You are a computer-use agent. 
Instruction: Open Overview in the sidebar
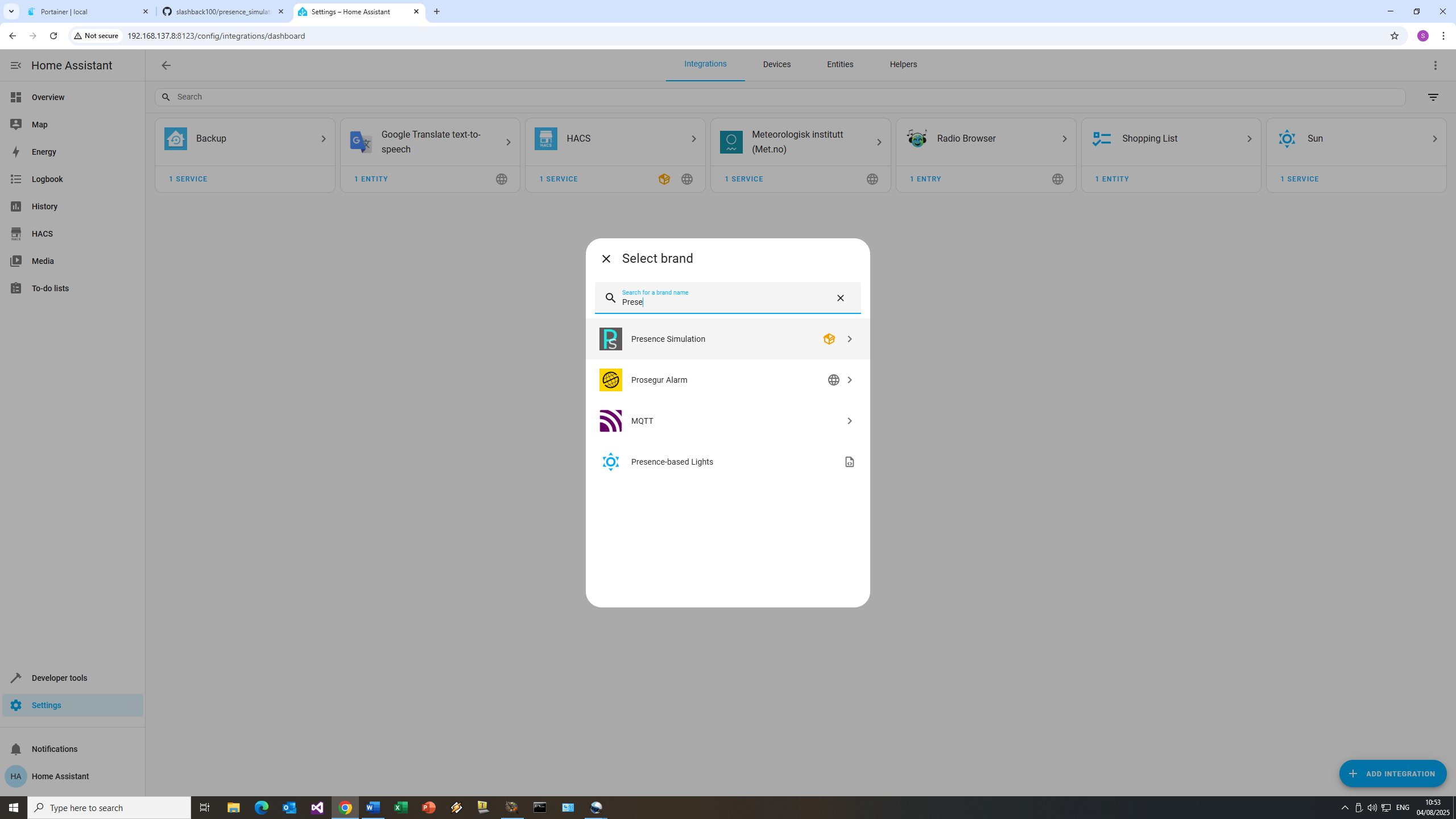[73, 97]
